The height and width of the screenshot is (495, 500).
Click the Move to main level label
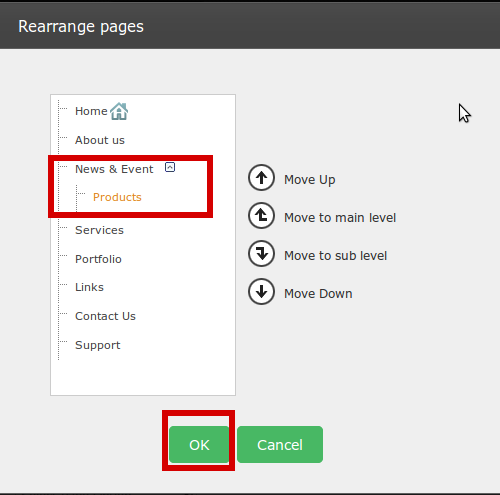click(340, 218)
